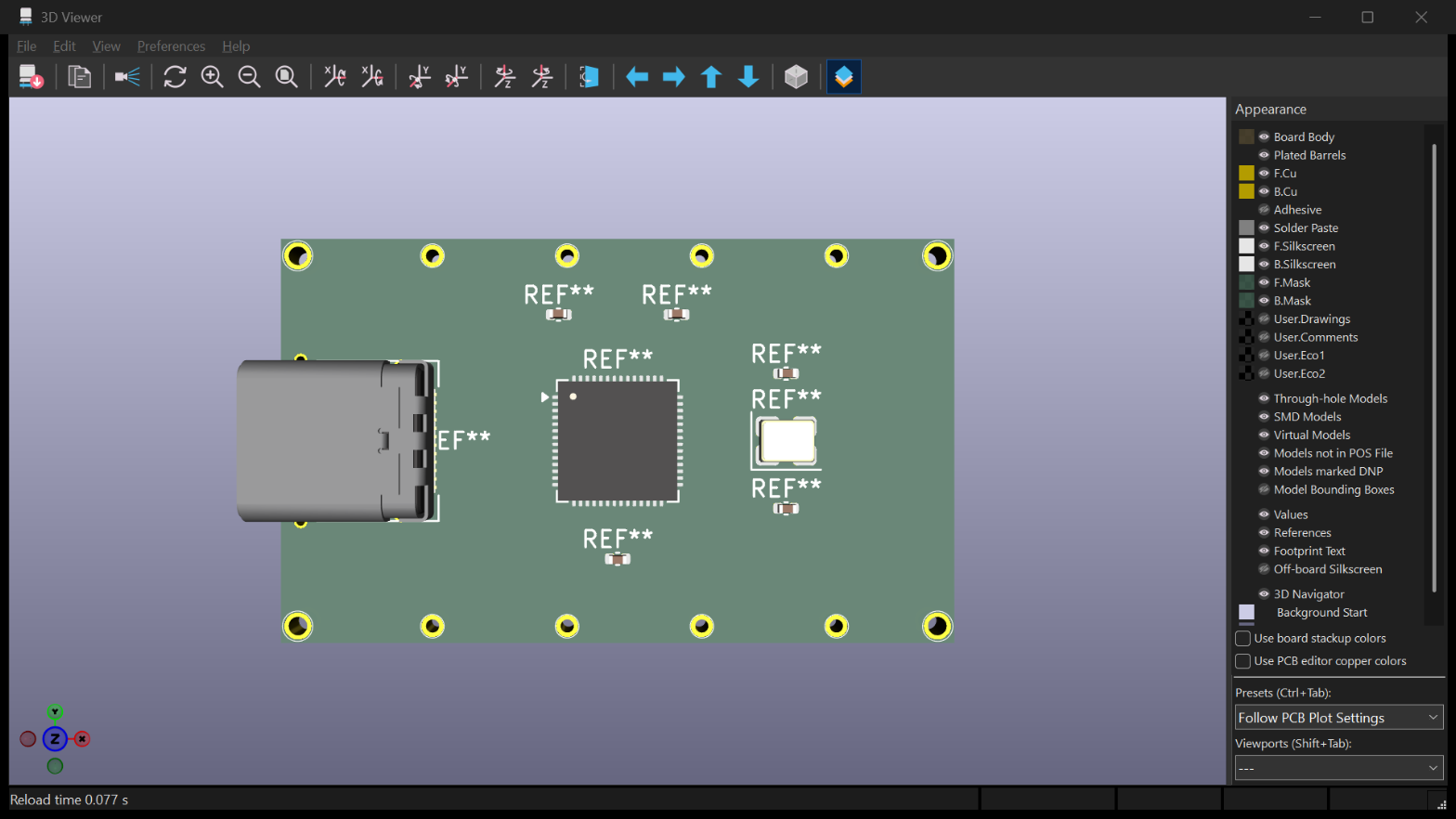Hide the F.Cu layer

click(1264, 173)
